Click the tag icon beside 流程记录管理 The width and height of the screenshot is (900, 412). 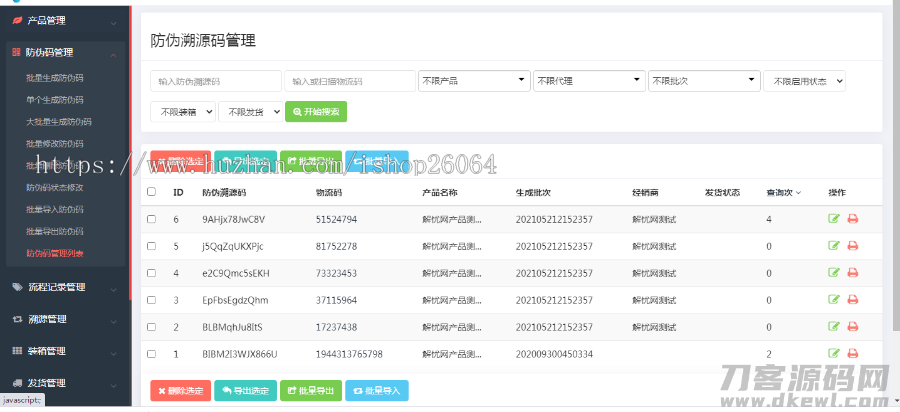tap(17, 287)
